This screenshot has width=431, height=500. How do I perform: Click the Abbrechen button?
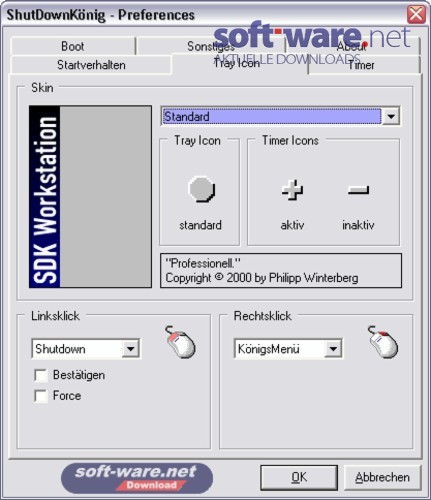click(x=382, y=478)
